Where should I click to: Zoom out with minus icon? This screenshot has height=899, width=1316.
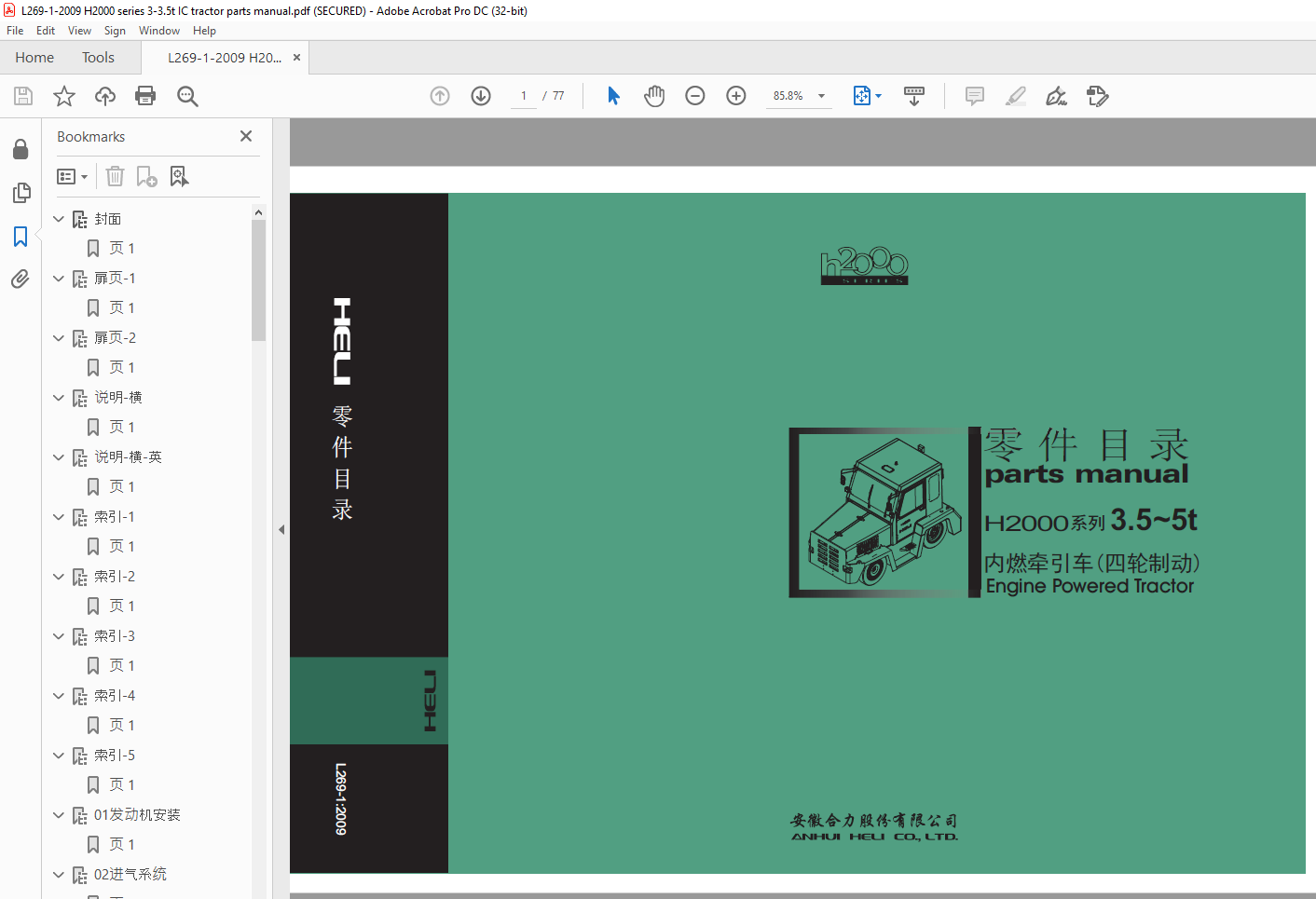(695, 96)
